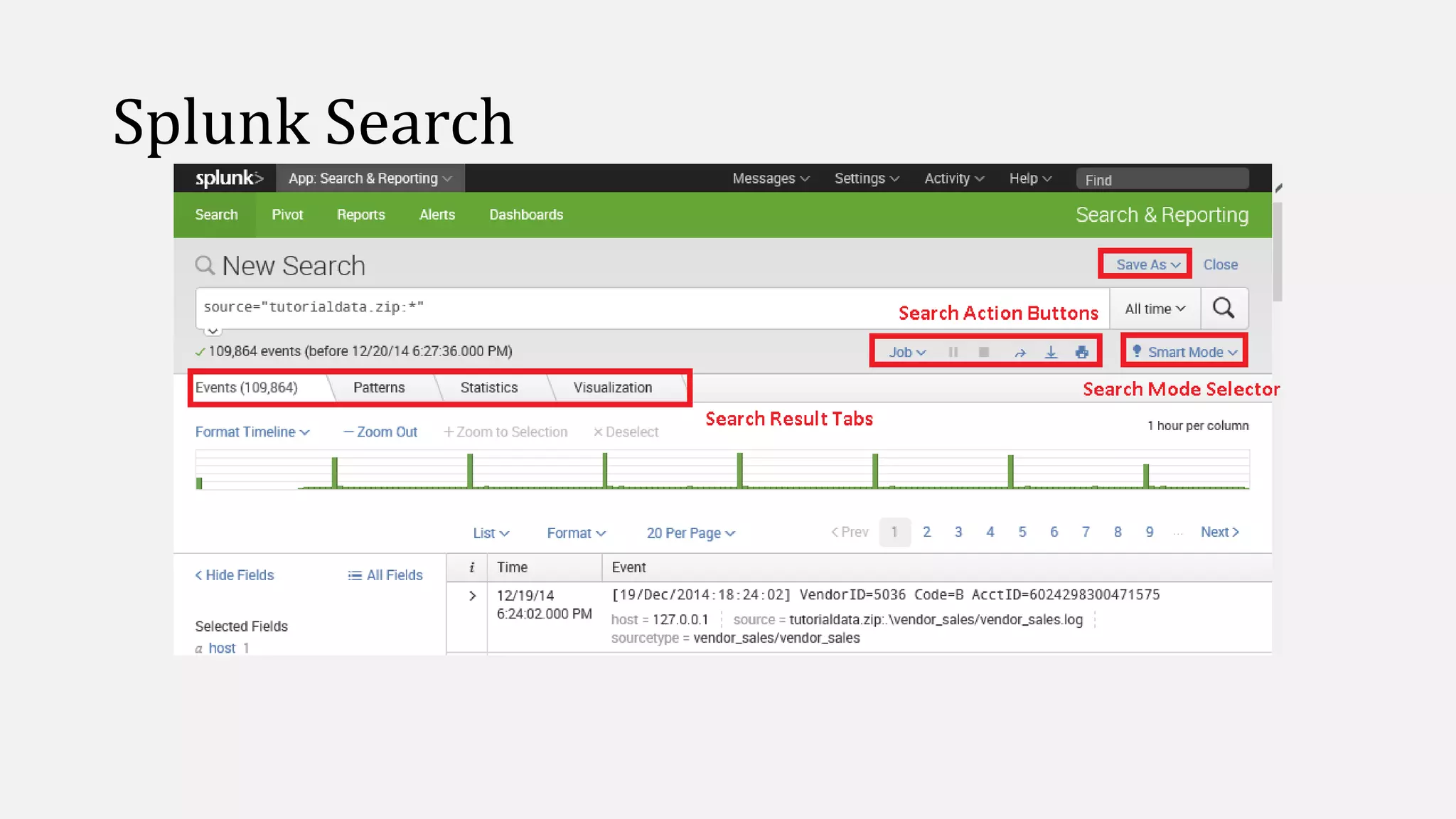The image size is (1456, 819).
Task: Open Help menu
Action: [x=1030, y=178]
